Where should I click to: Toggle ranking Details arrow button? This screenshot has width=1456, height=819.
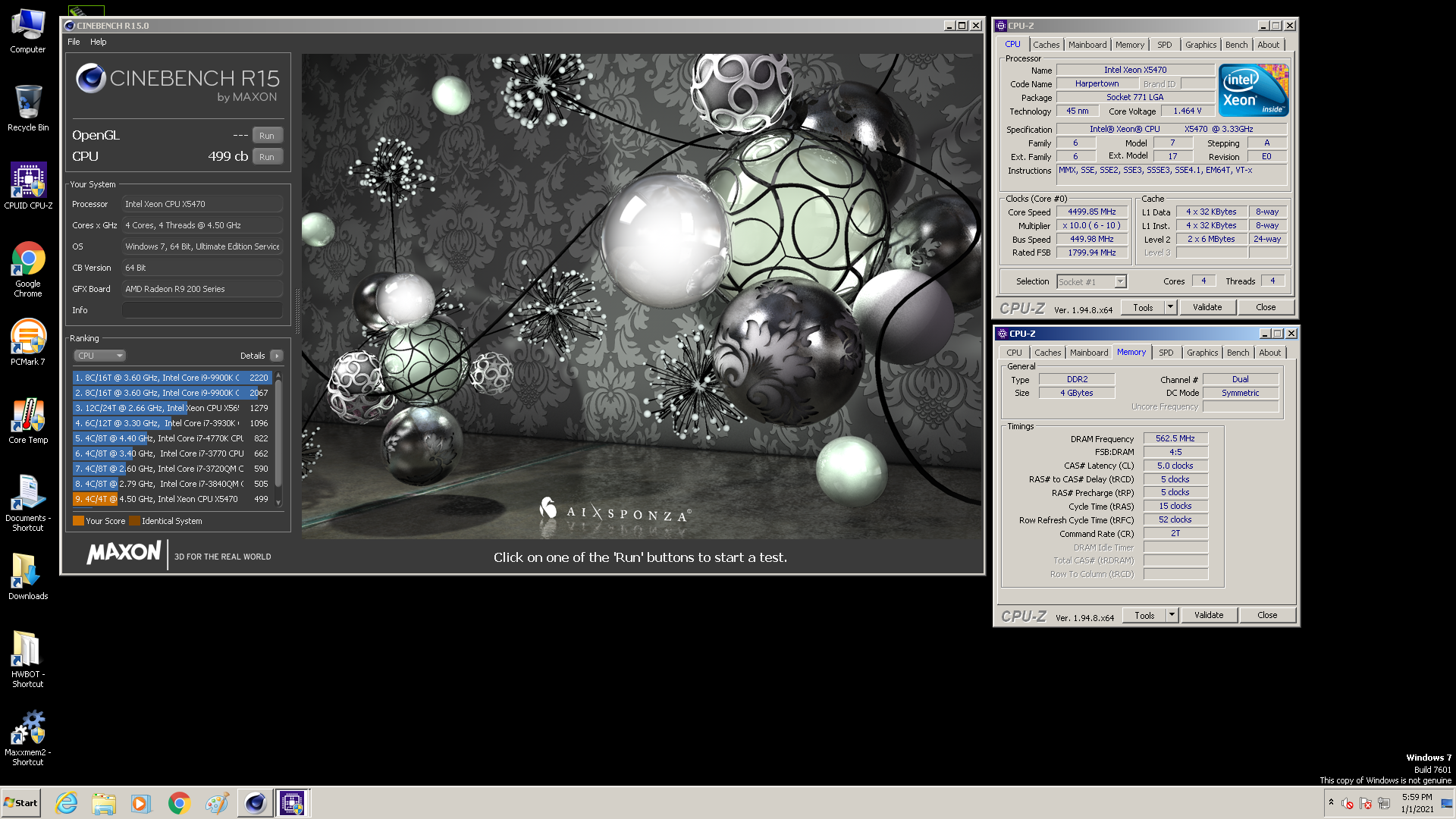point(277,356)
